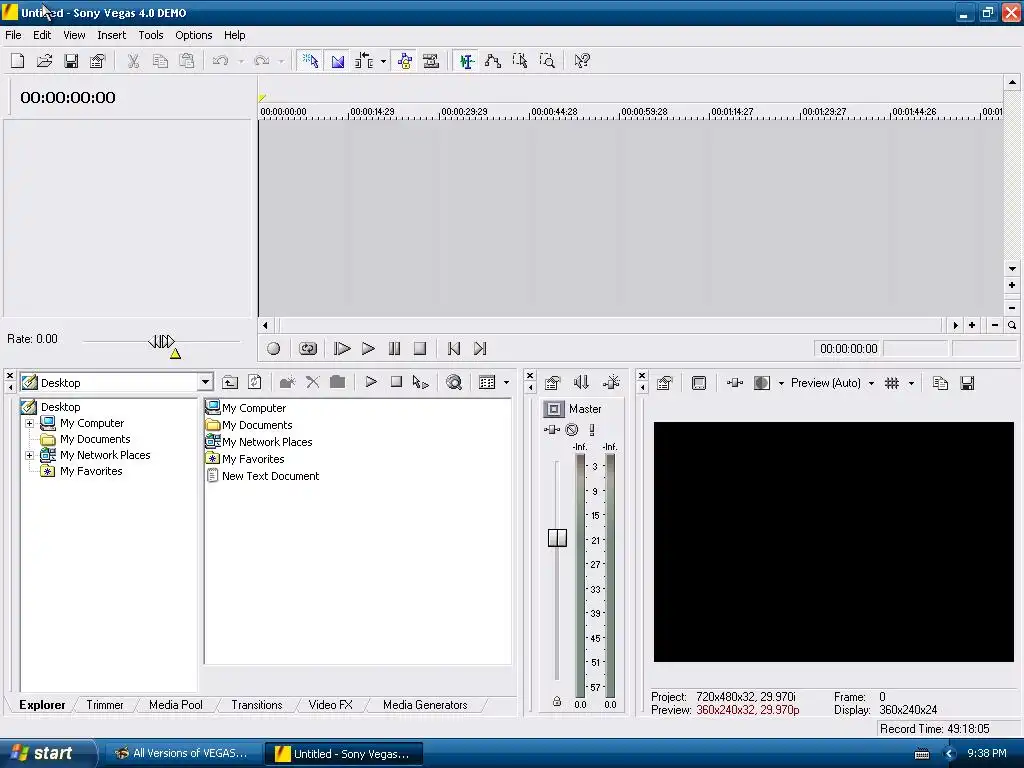Viewport: 1024px width, 768px height.
Task: Toggle Lock Envelopes to Events button
Action: pyautogui.click(x=405, y=61)
